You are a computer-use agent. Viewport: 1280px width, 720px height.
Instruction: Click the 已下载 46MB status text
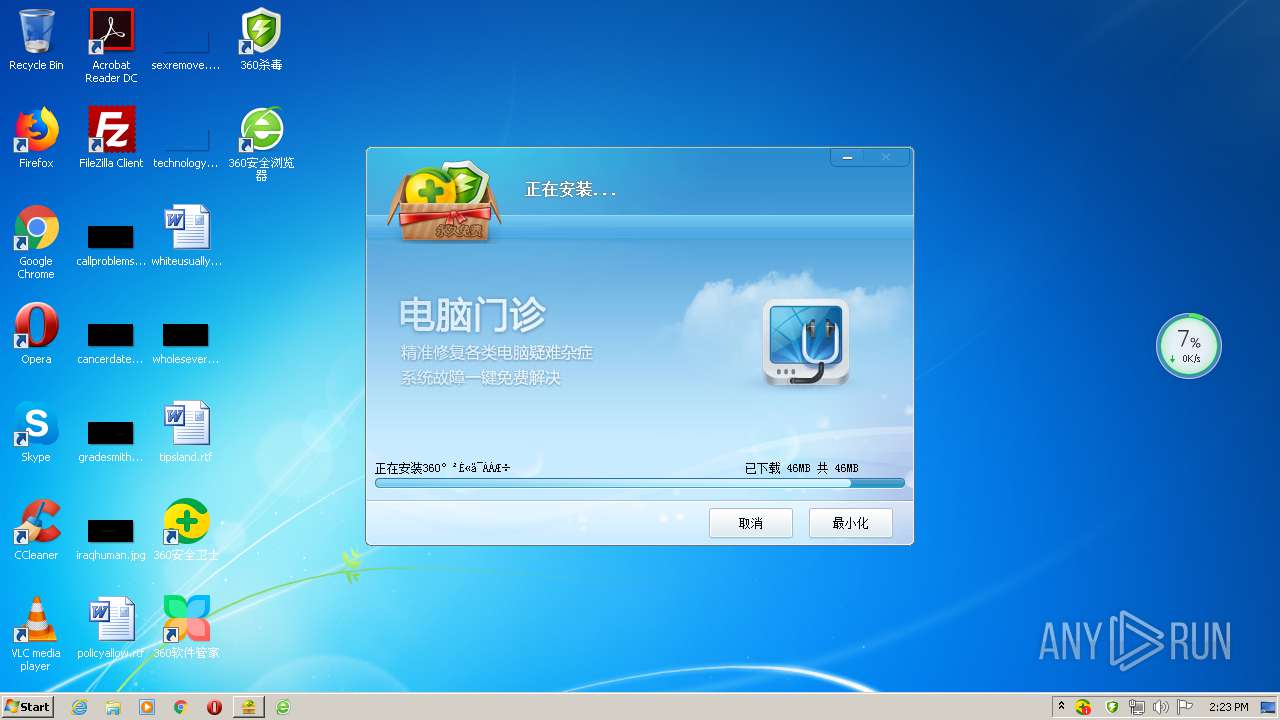pyautogui.click(x=801, y=468)
